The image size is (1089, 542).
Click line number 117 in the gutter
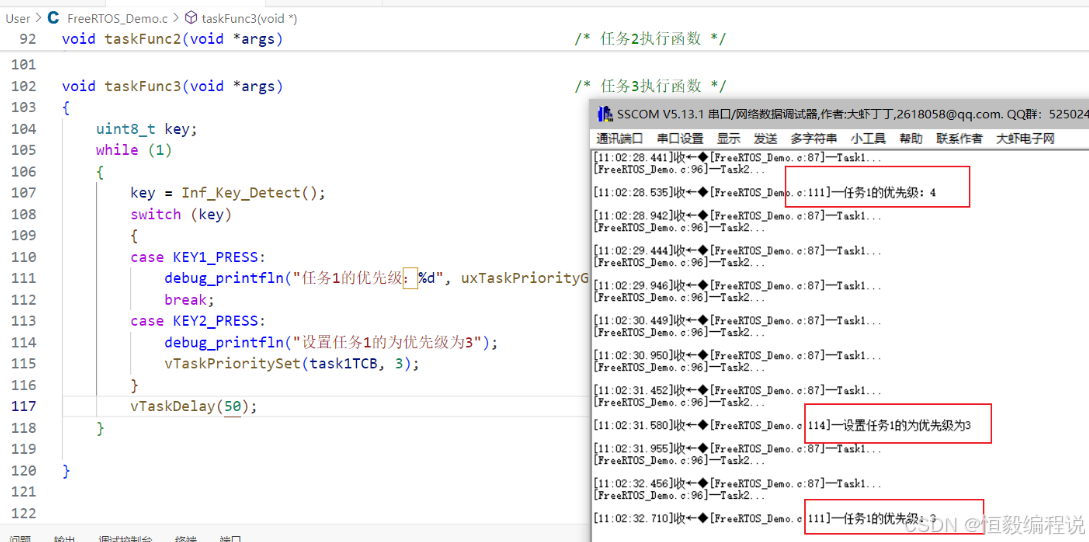(x=24, y=406)
